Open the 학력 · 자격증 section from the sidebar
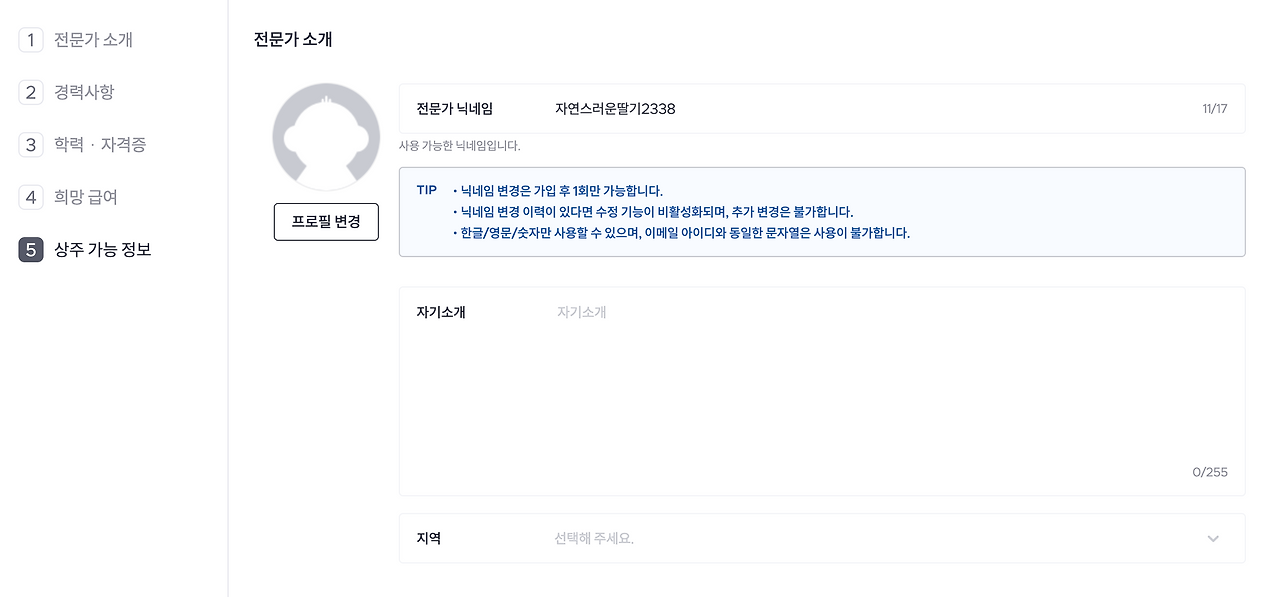Viewport: 1280px width, 597px height. coord(90,145)
